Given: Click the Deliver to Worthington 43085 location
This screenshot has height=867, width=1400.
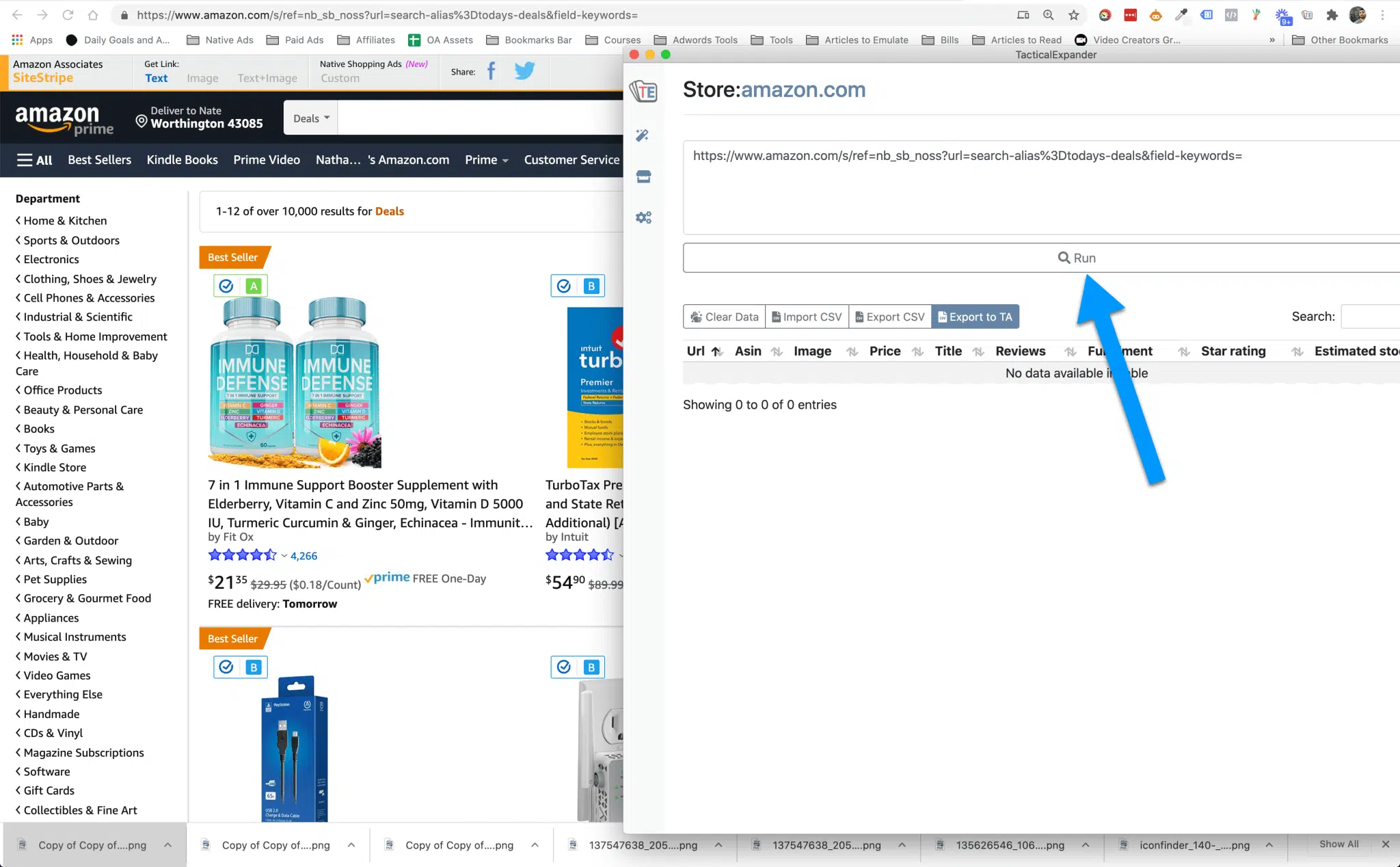Looking at the screenshot, I should 199,118.
